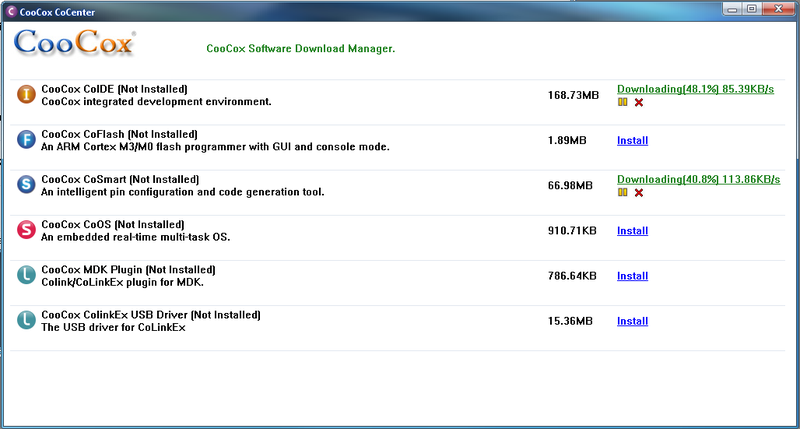
Task: Select the 'CooCox CoIDE (Not Installed)' title
Action: click(114, 89)
